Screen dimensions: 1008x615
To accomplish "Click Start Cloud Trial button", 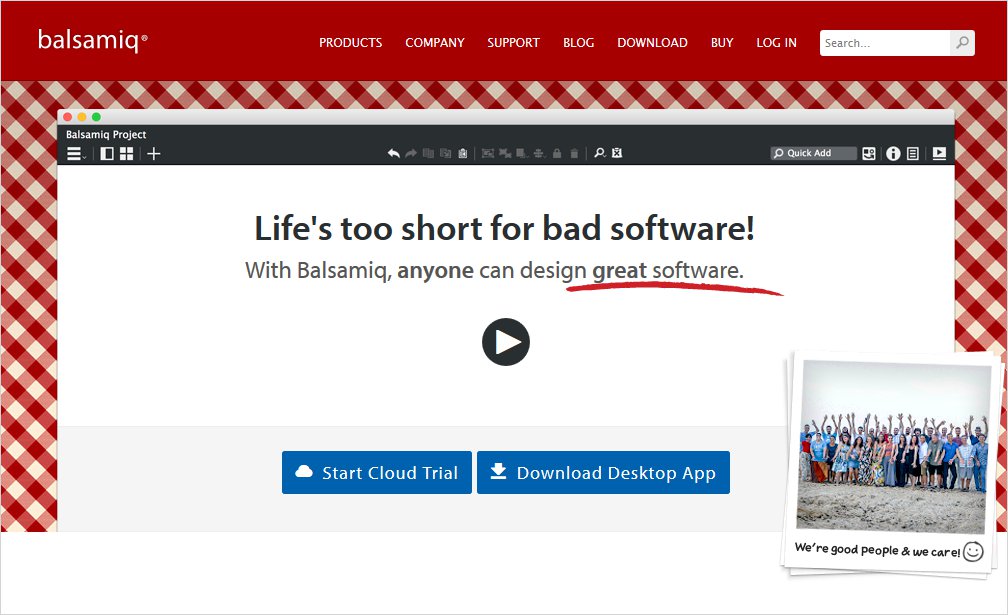I will coord(377,473).
